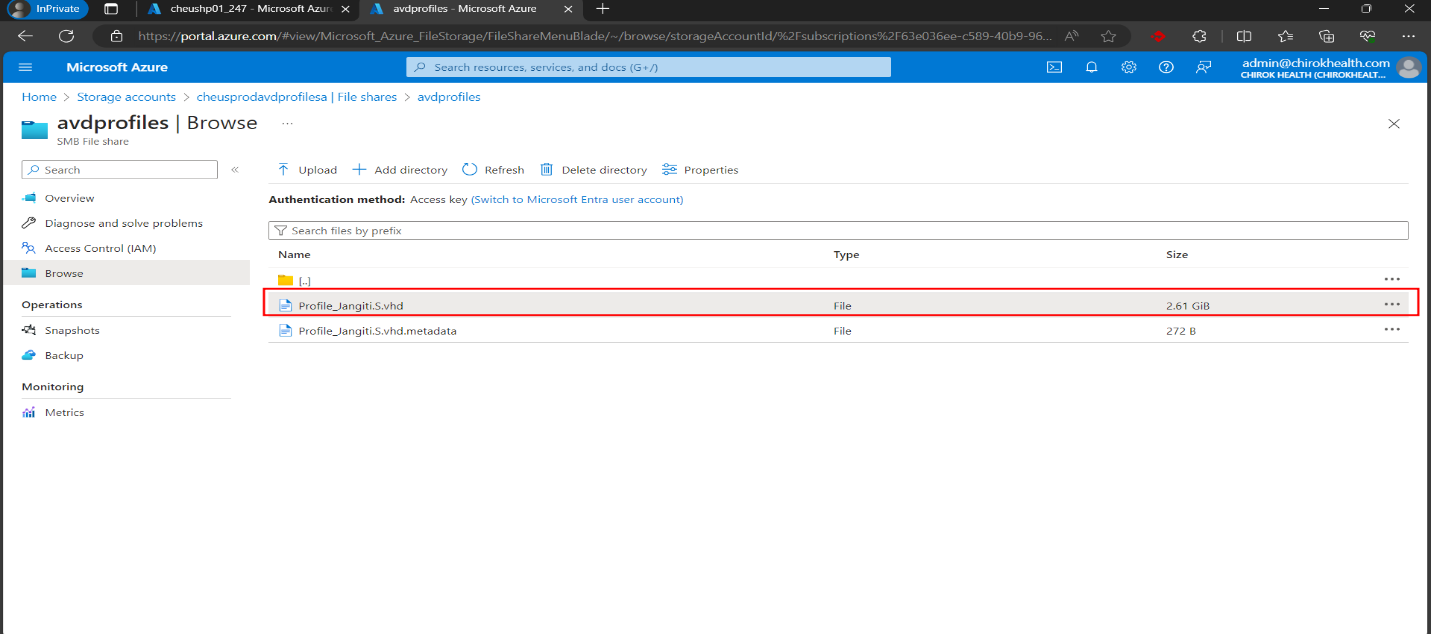Open the Profile_Jangiti.S.vhd.metadata file
The height and width of the screenshot is (634, 1431).
[x=377, y=330]
